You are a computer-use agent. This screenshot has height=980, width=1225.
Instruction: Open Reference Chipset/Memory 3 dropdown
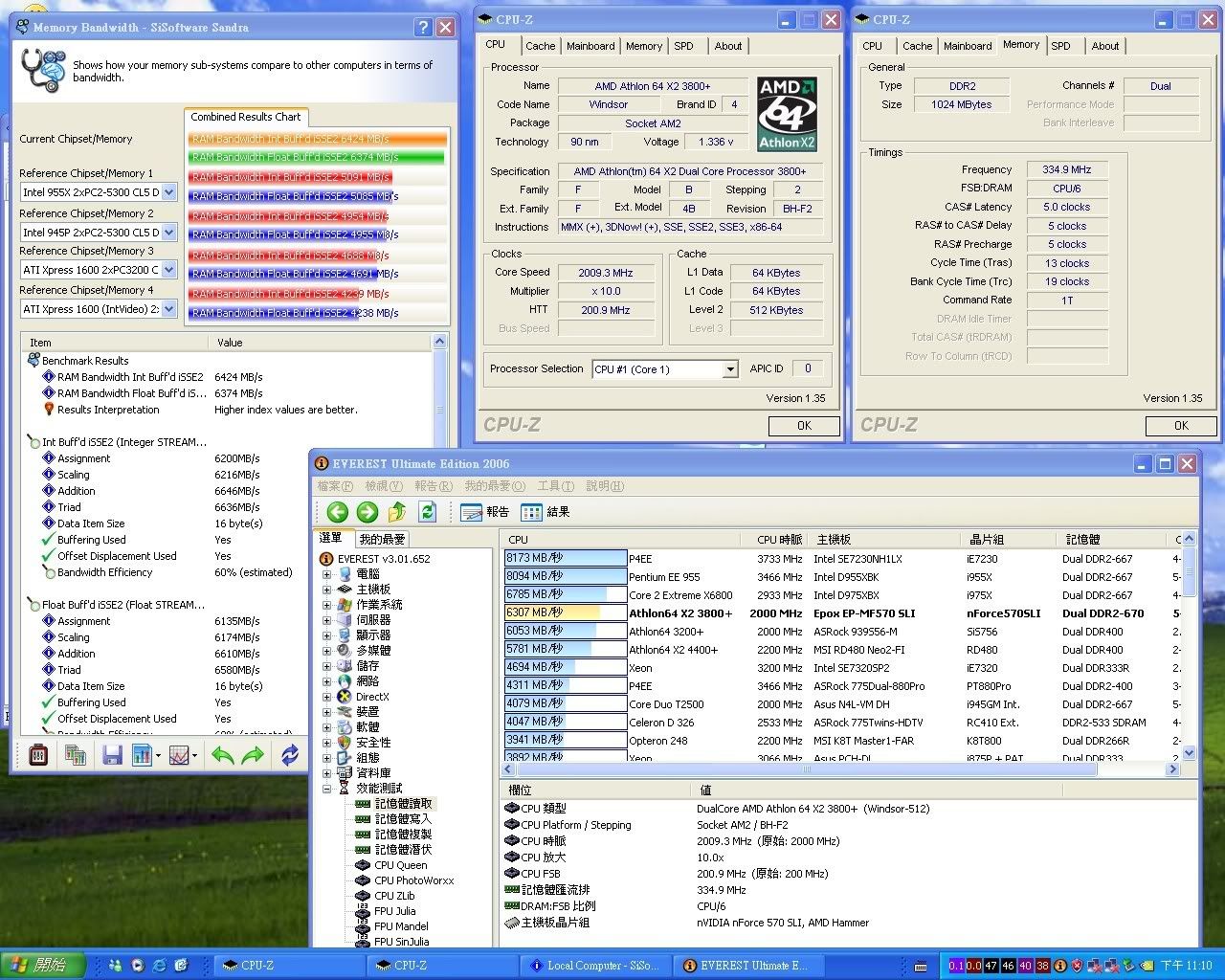tap(169, 270)
